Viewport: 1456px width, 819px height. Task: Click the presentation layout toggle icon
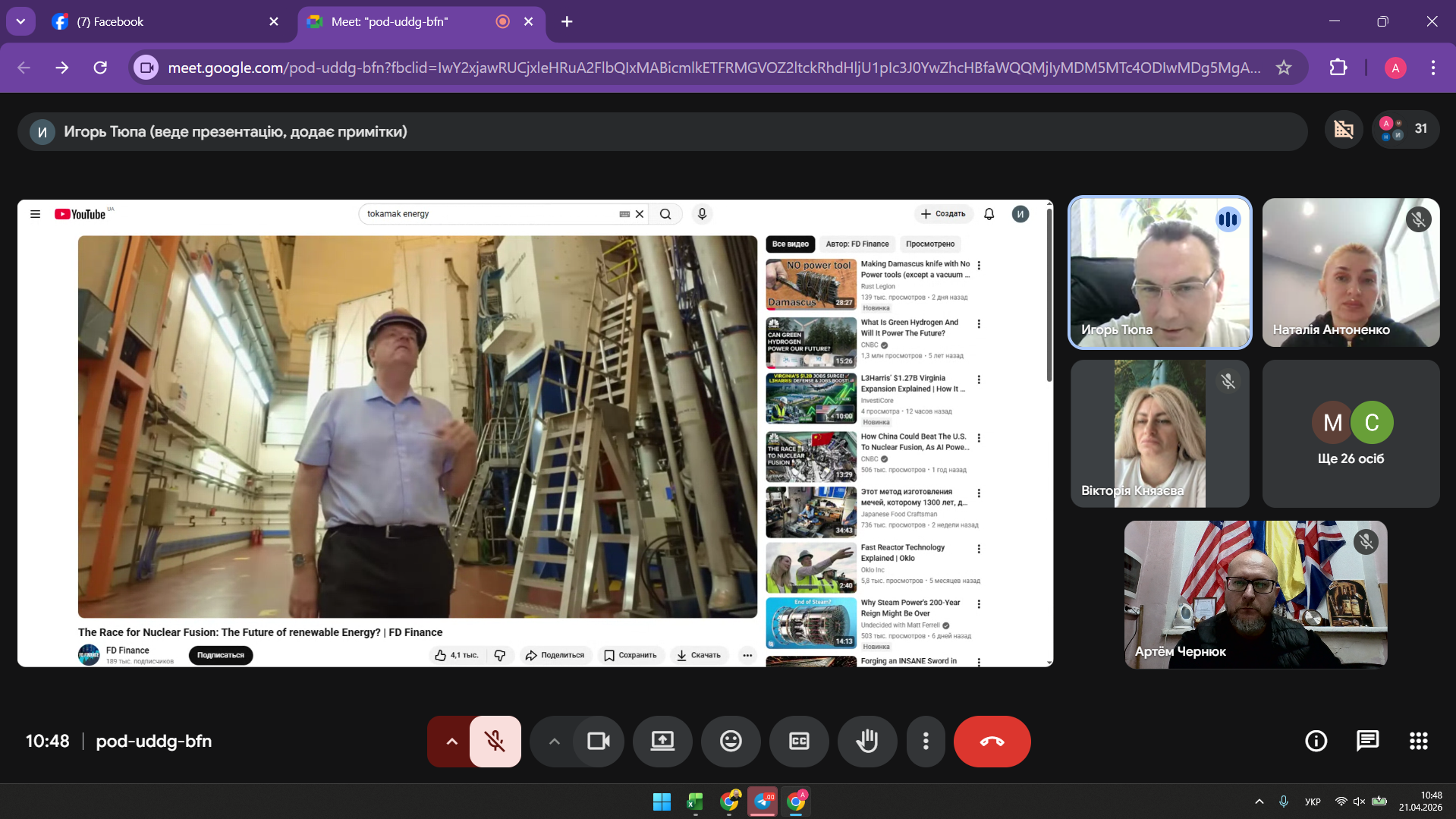coord(1344,129)
